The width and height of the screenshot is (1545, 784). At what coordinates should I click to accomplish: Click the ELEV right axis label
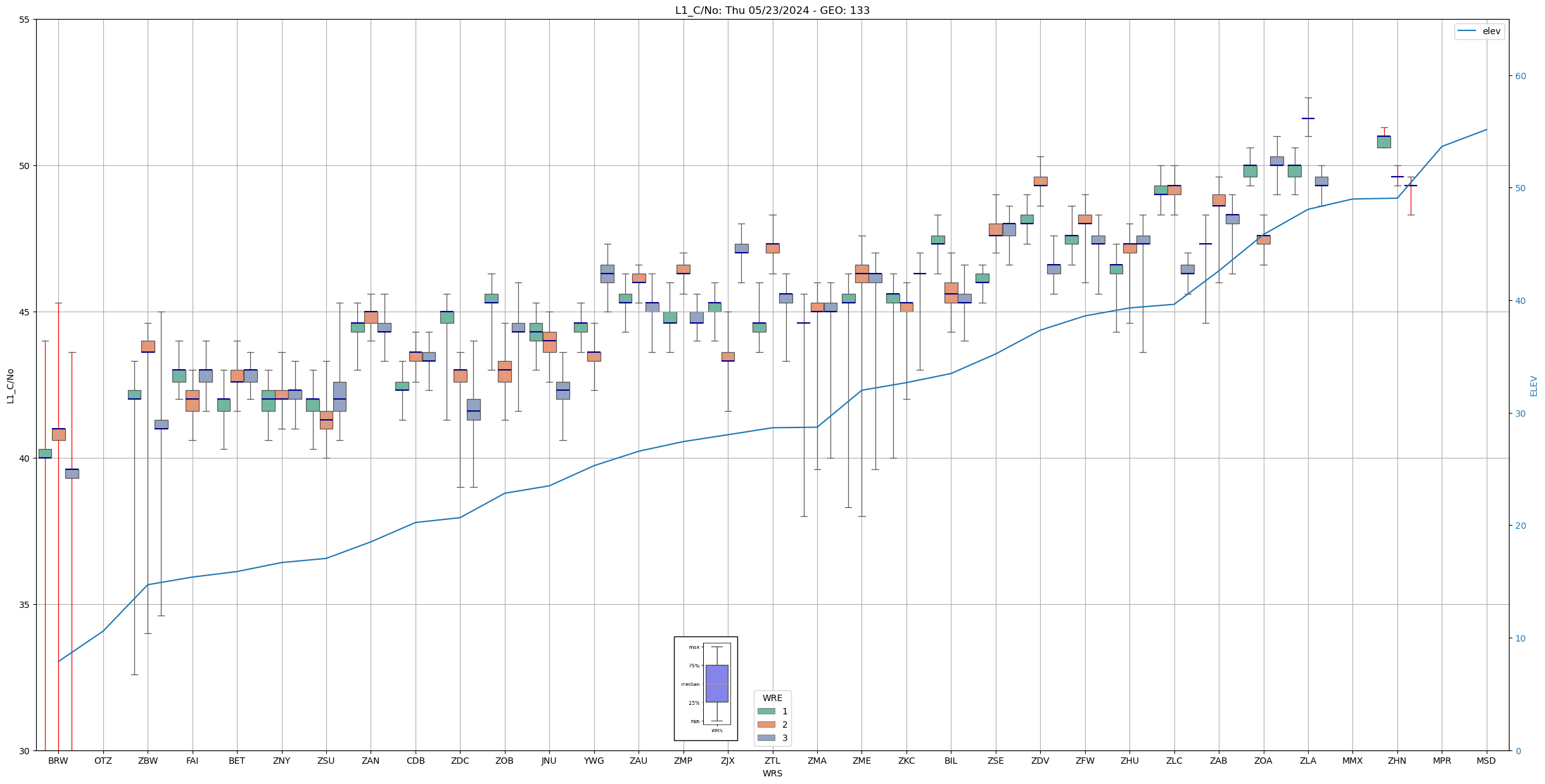1534,386
